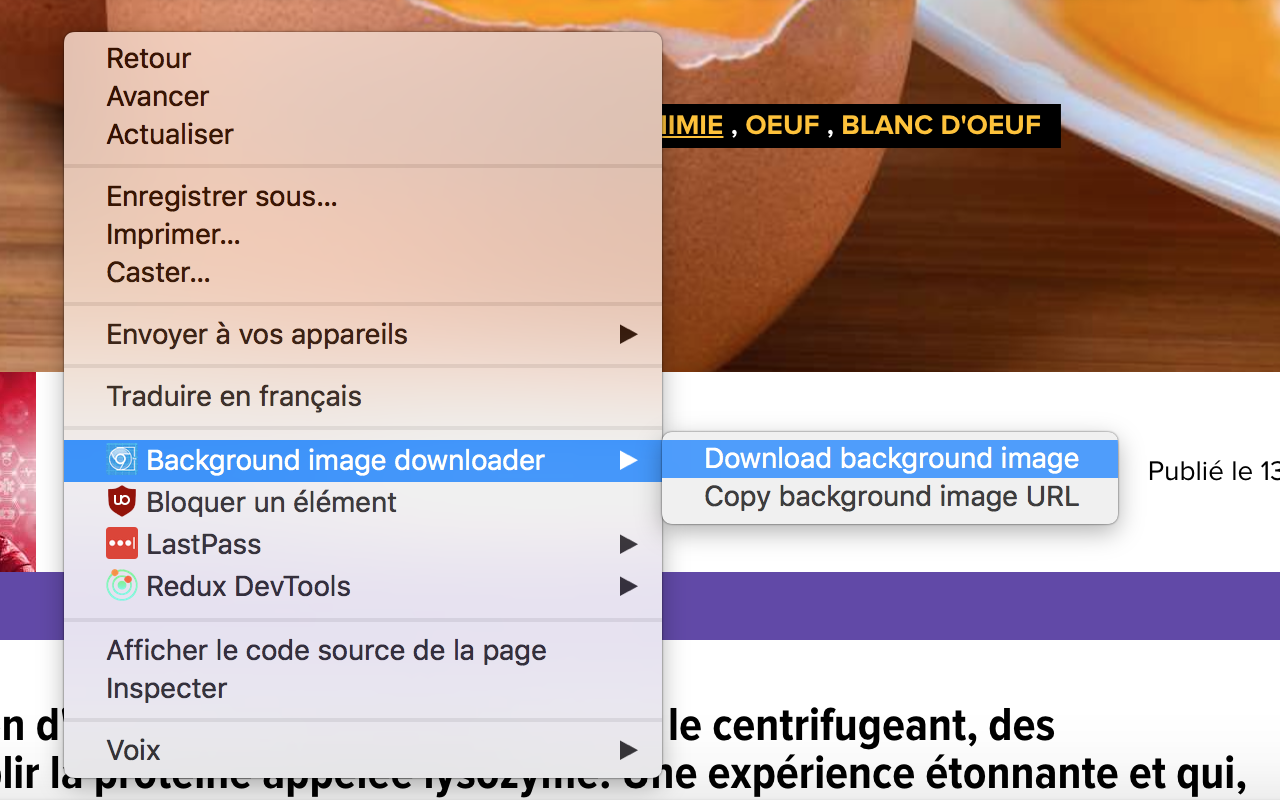Open Inspecter to inspect the page
This screenshot has width=1280, height=800.
coord(166,687)
